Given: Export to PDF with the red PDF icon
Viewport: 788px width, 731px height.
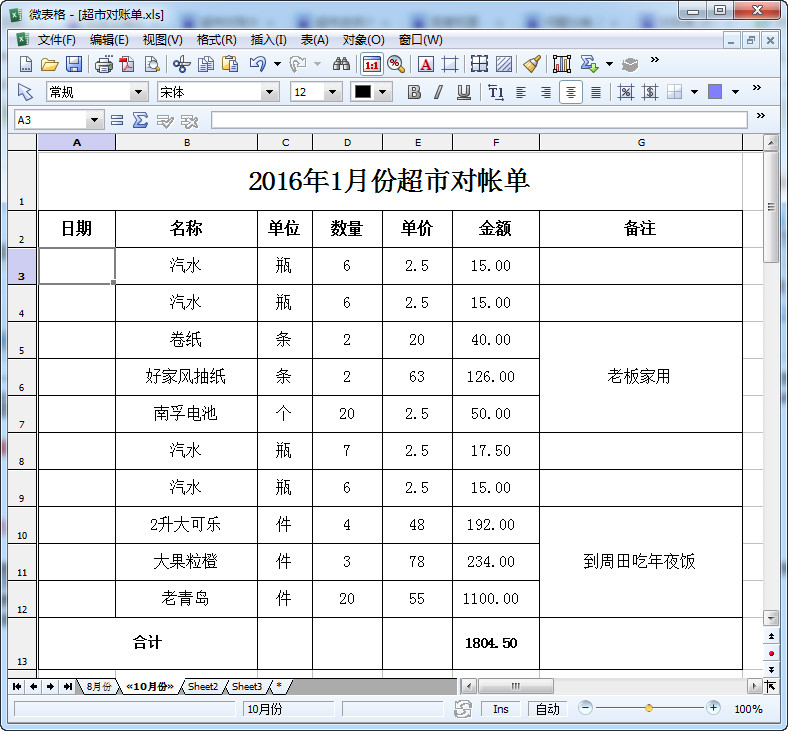Looking at the screenshot, I should pyautogui.click(x=127, y=64).
